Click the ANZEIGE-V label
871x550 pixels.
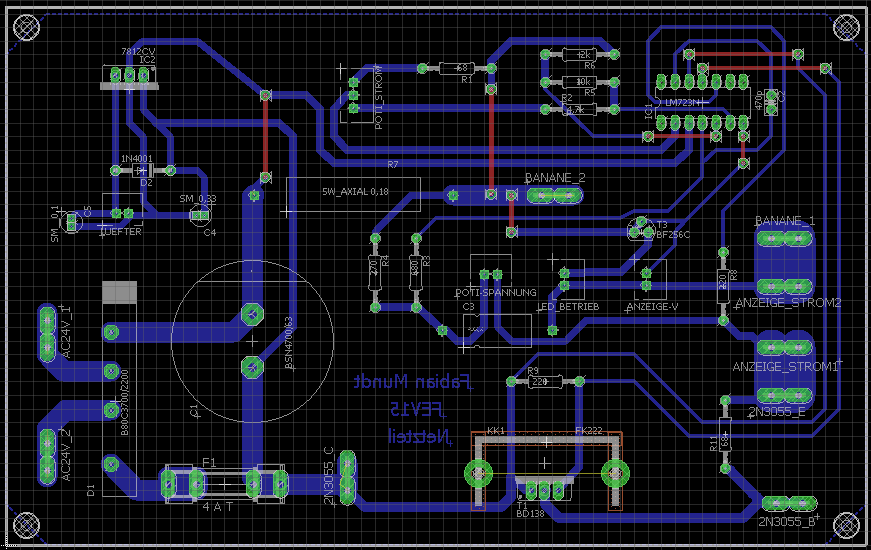[x=652, y=307]
